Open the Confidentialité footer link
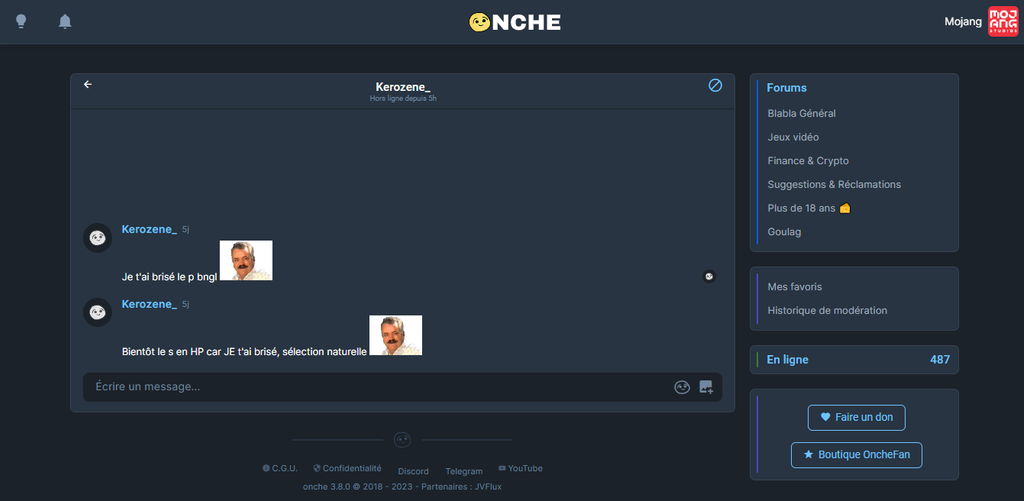This screenshot has height=501, width=1024. pos(347,468)
